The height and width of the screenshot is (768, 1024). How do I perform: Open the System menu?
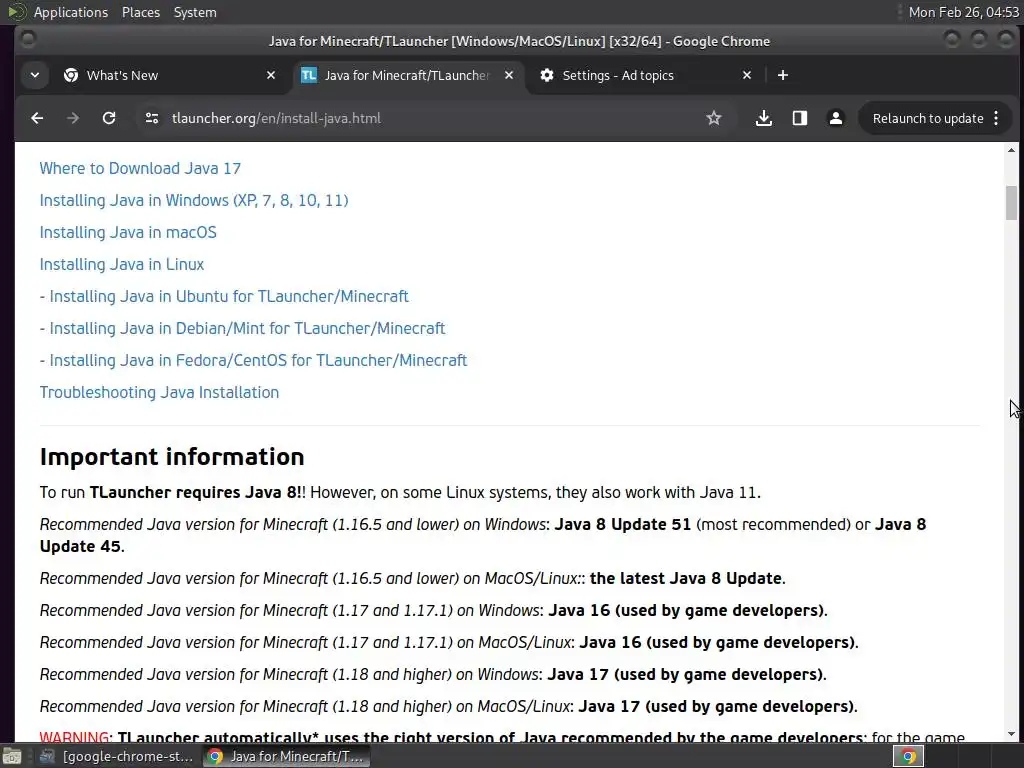[195, 12]
